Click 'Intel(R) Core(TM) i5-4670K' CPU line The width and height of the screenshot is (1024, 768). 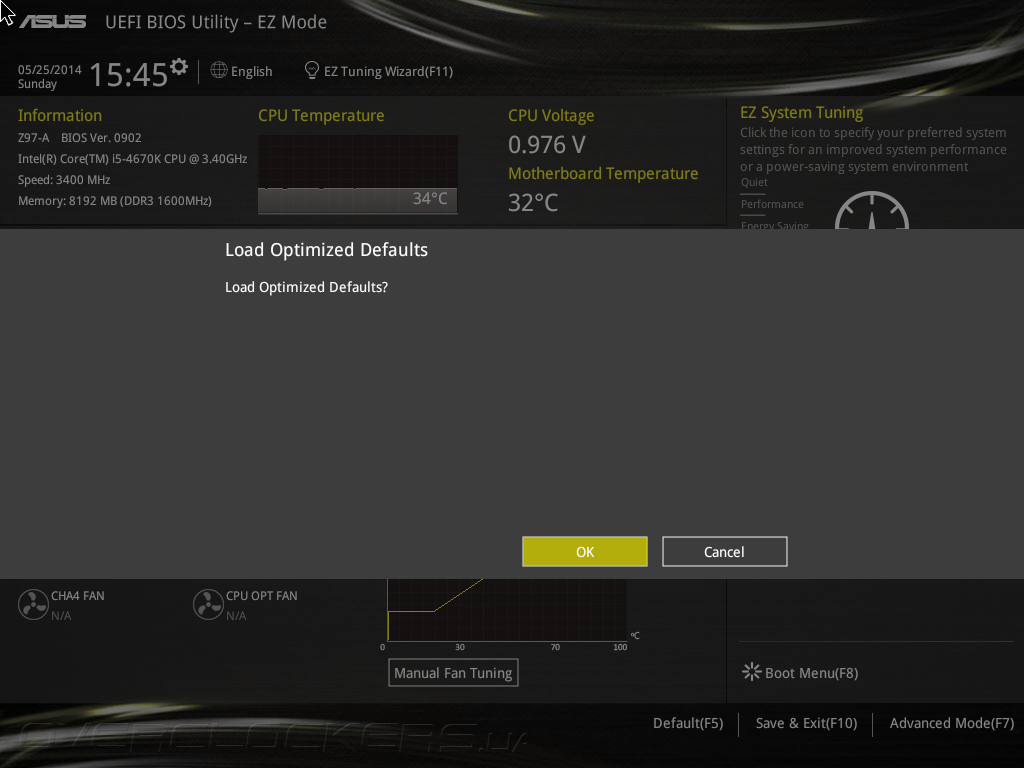(133, 159)
